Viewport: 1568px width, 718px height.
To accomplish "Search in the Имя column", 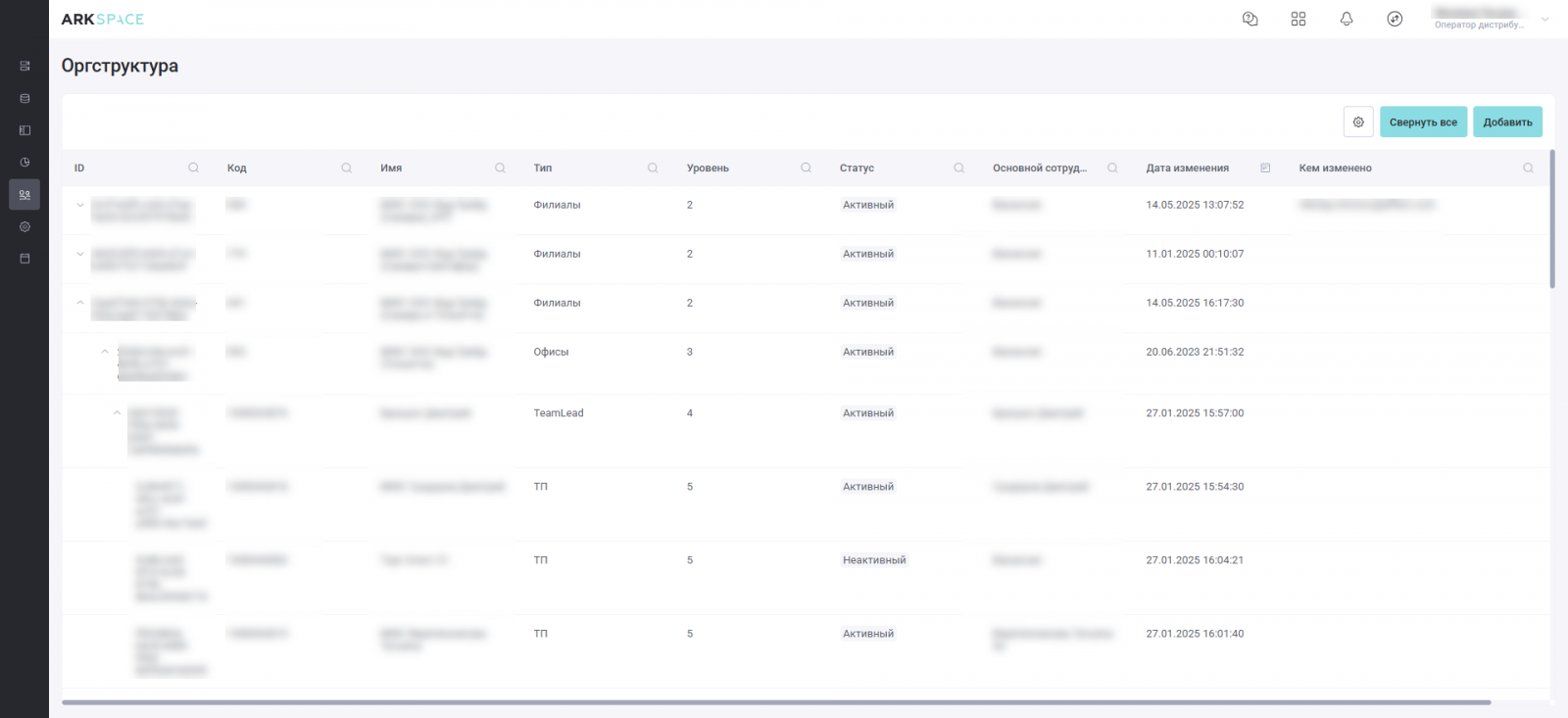I will 500,168.
